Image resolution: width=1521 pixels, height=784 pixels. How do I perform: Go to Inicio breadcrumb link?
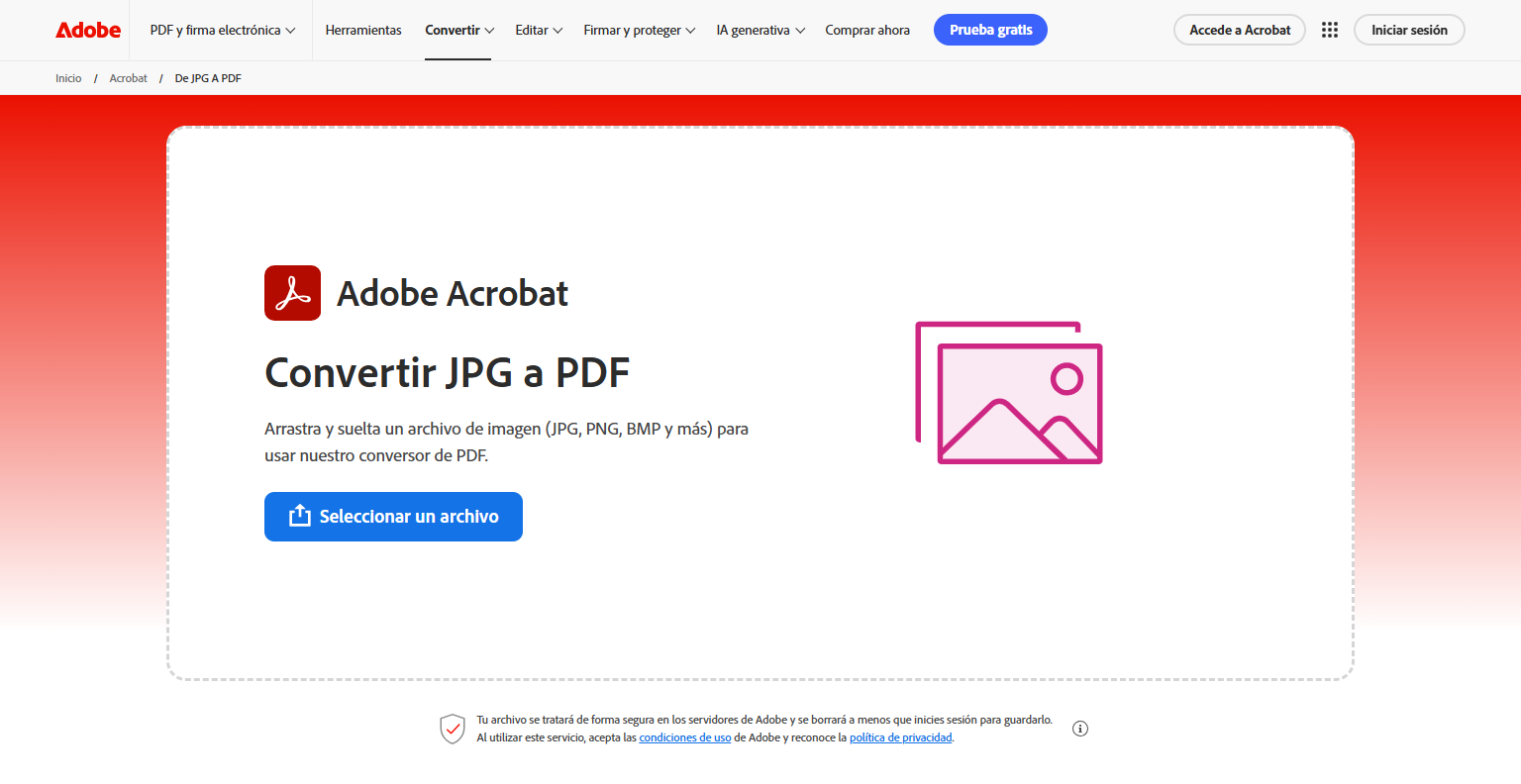(x=68, y=78)
